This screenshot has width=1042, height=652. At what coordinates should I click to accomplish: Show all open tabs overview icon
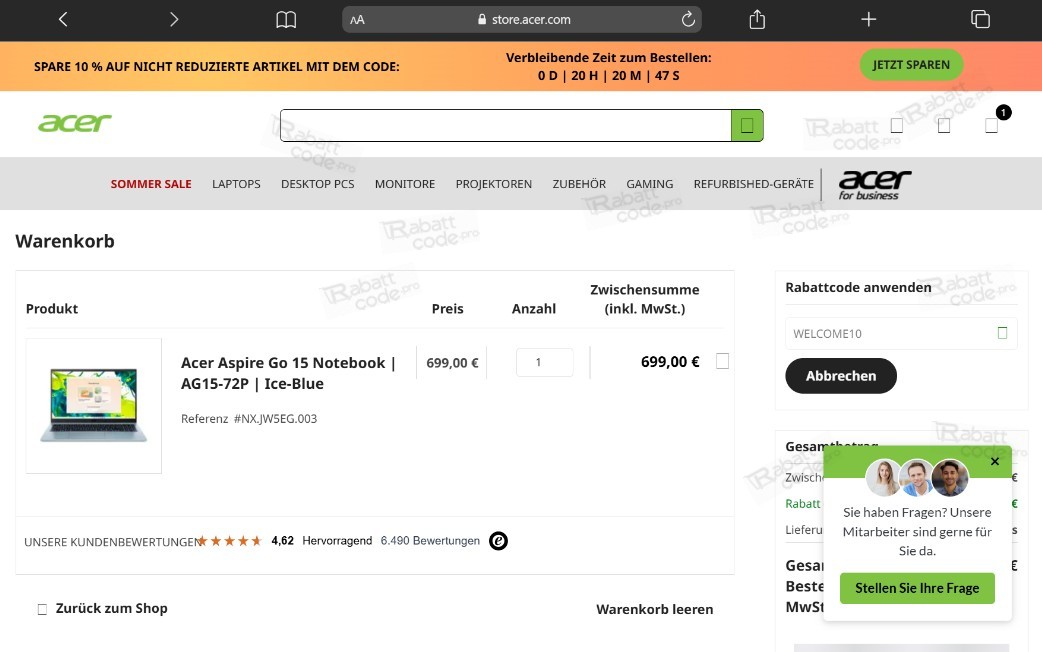[980, 19]
